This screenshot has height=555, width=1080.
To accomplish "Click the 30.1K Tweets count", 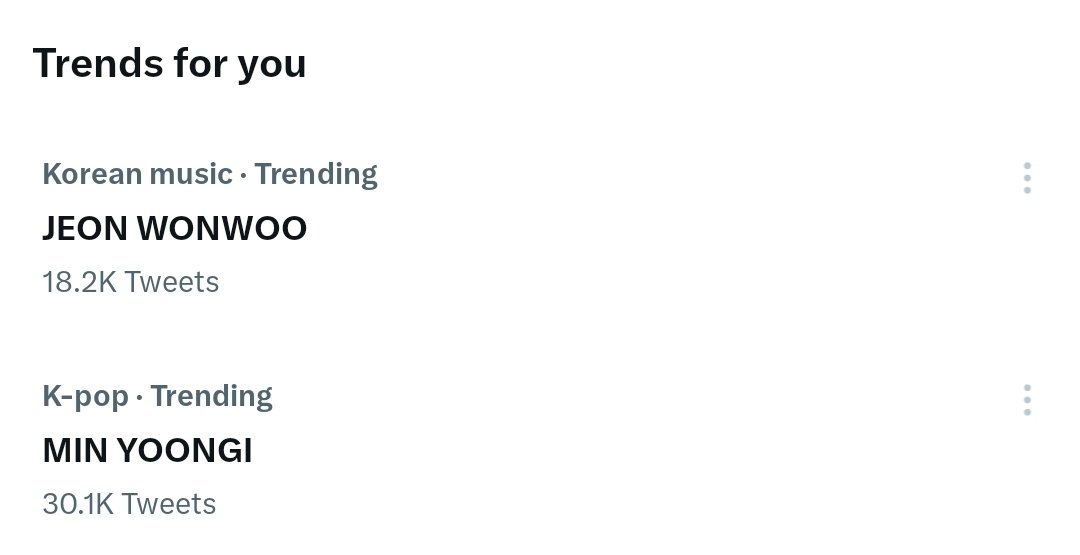I will (129, 503).
